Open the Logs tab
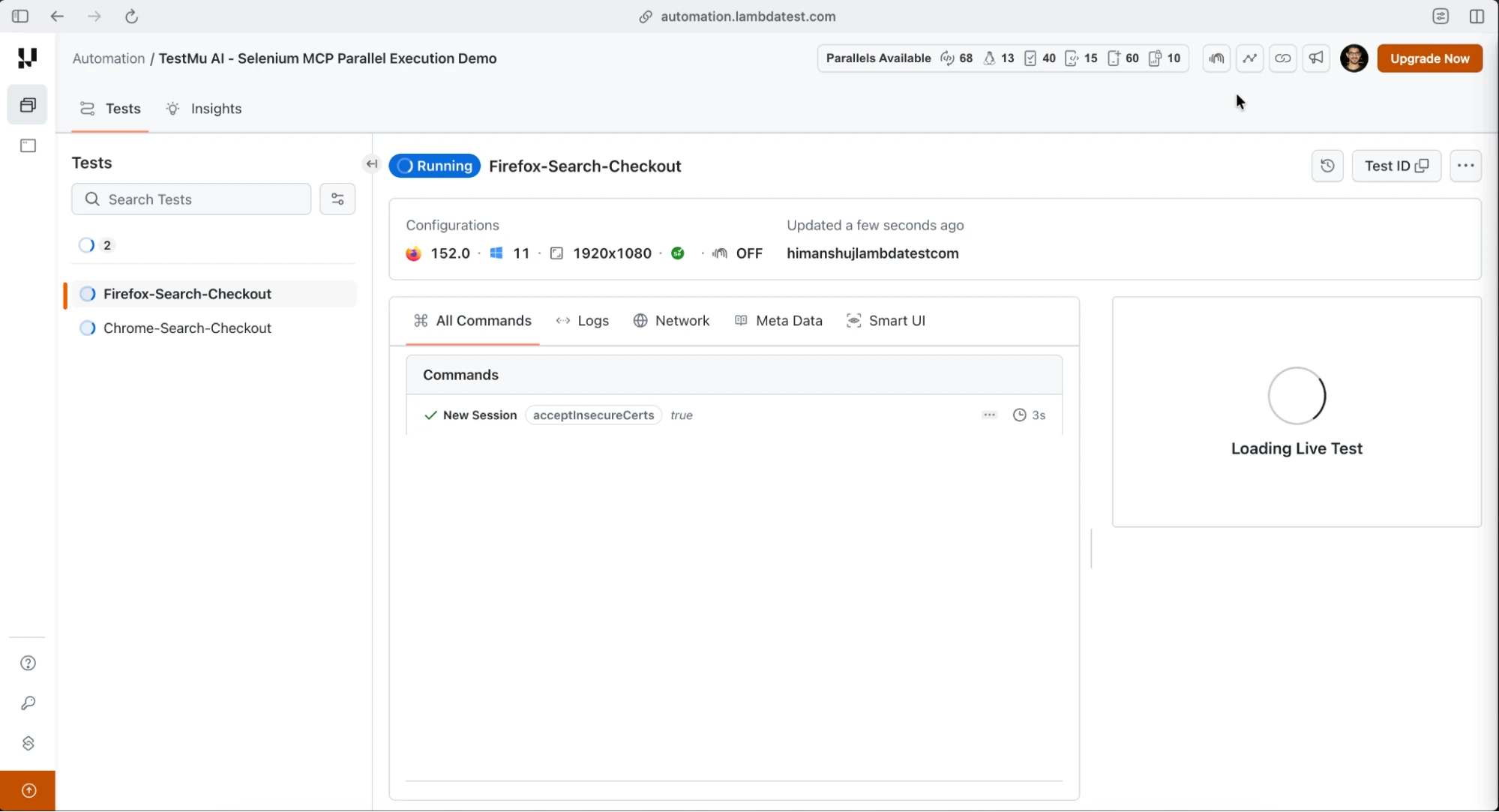1499x812 pixels. pos(583,321)
